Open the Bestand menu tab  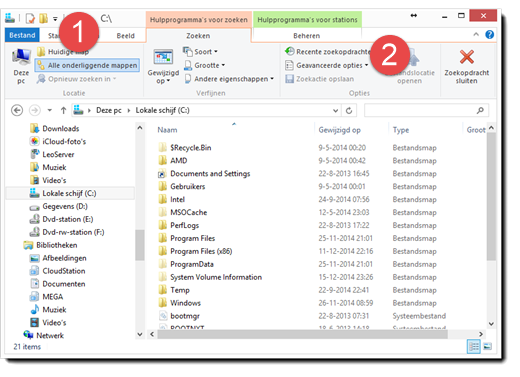(x=22, y=35)
